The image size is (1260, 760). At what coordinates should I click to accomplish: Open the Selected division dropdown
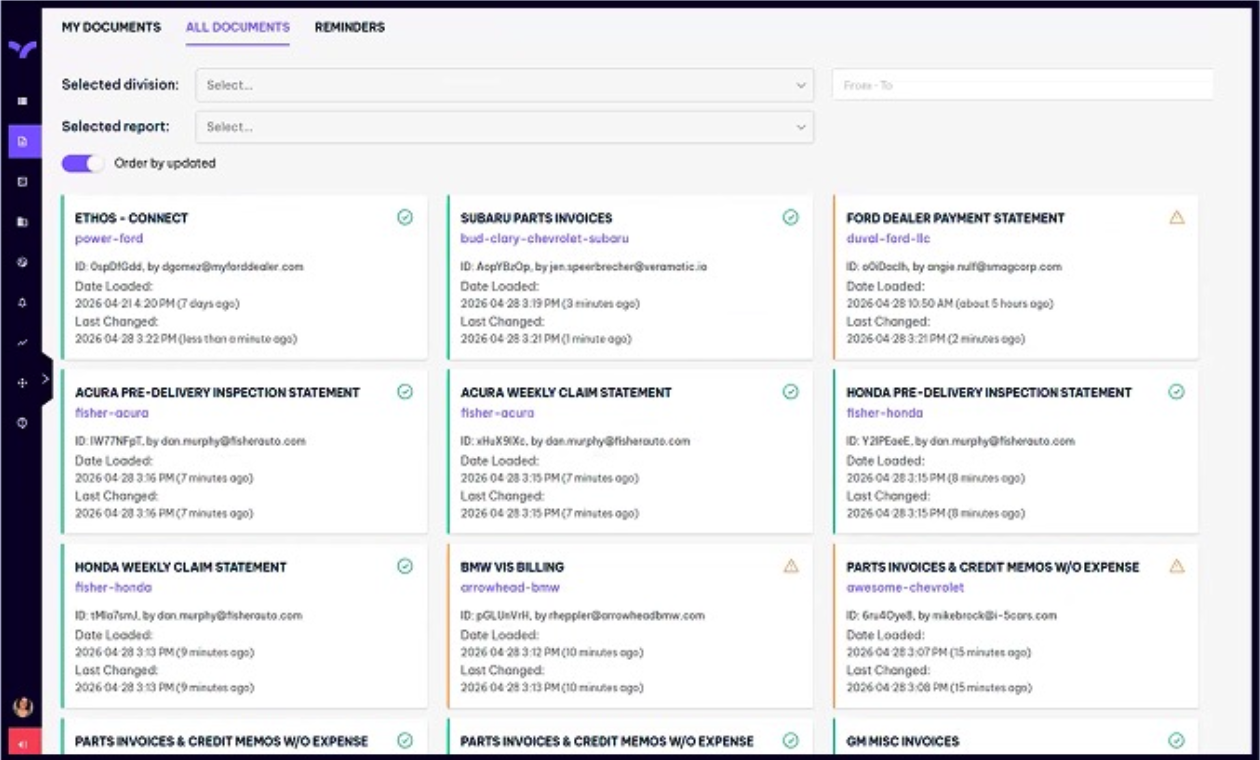tap(505, 85)
